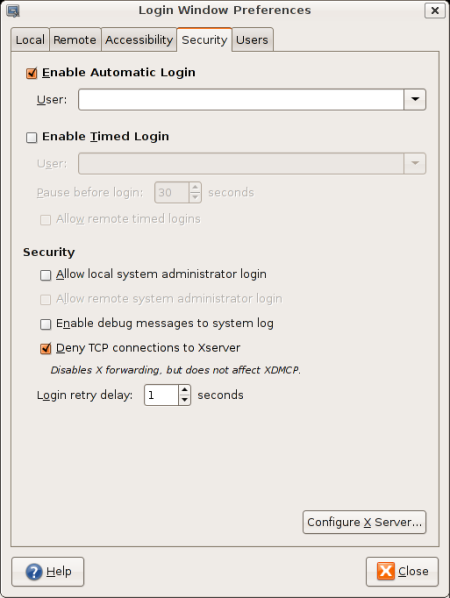Enable Allow local system administrator login
The width and height of the screenshot is (450, 598).
(x=46, y=275)
